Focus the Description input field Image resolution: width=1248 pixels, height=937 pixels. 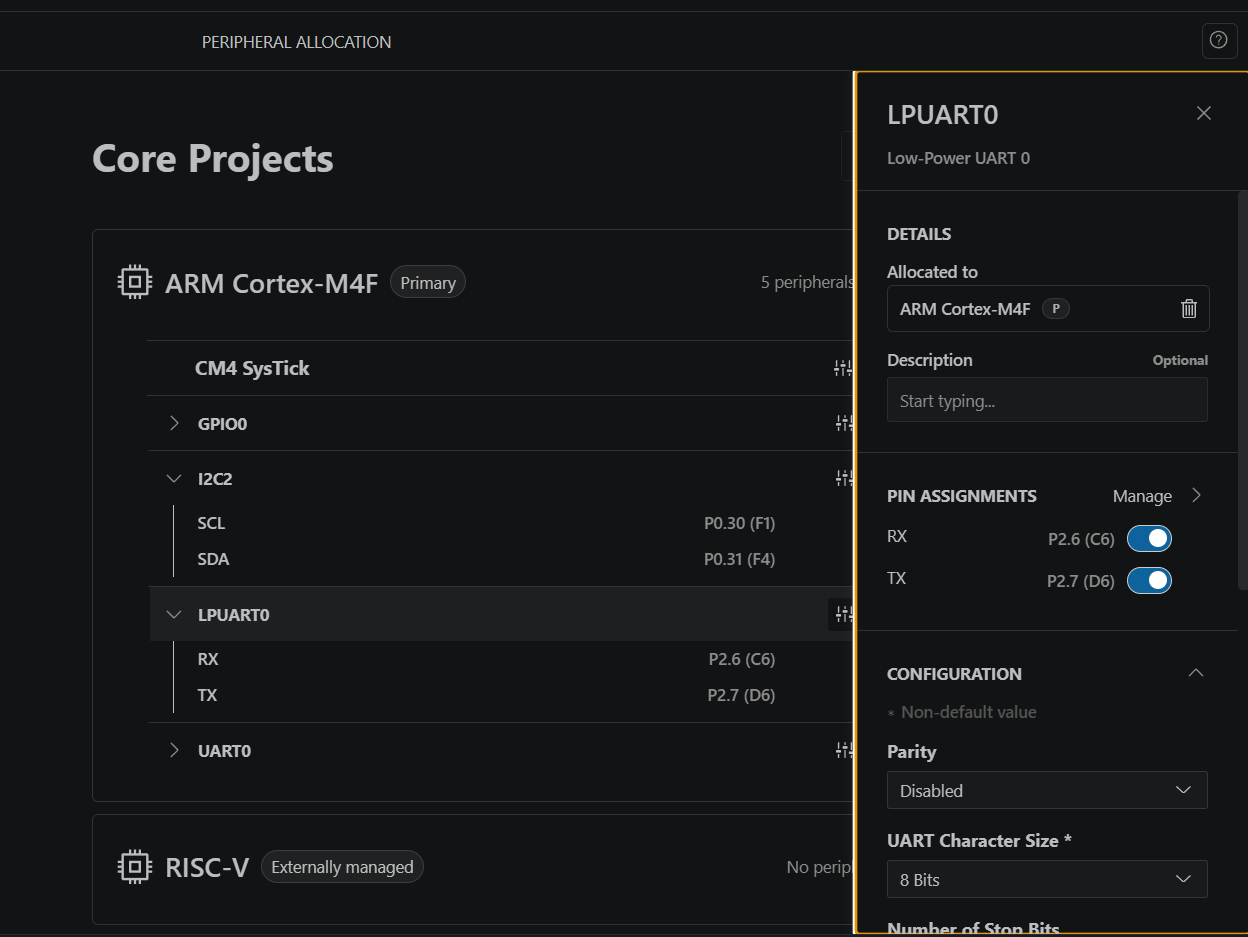[x=1047, y=400]
